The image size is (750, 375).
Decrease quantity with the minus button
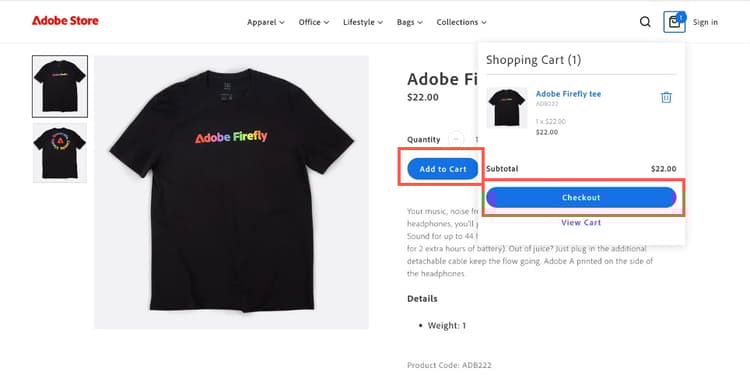(x=456, y=139)
